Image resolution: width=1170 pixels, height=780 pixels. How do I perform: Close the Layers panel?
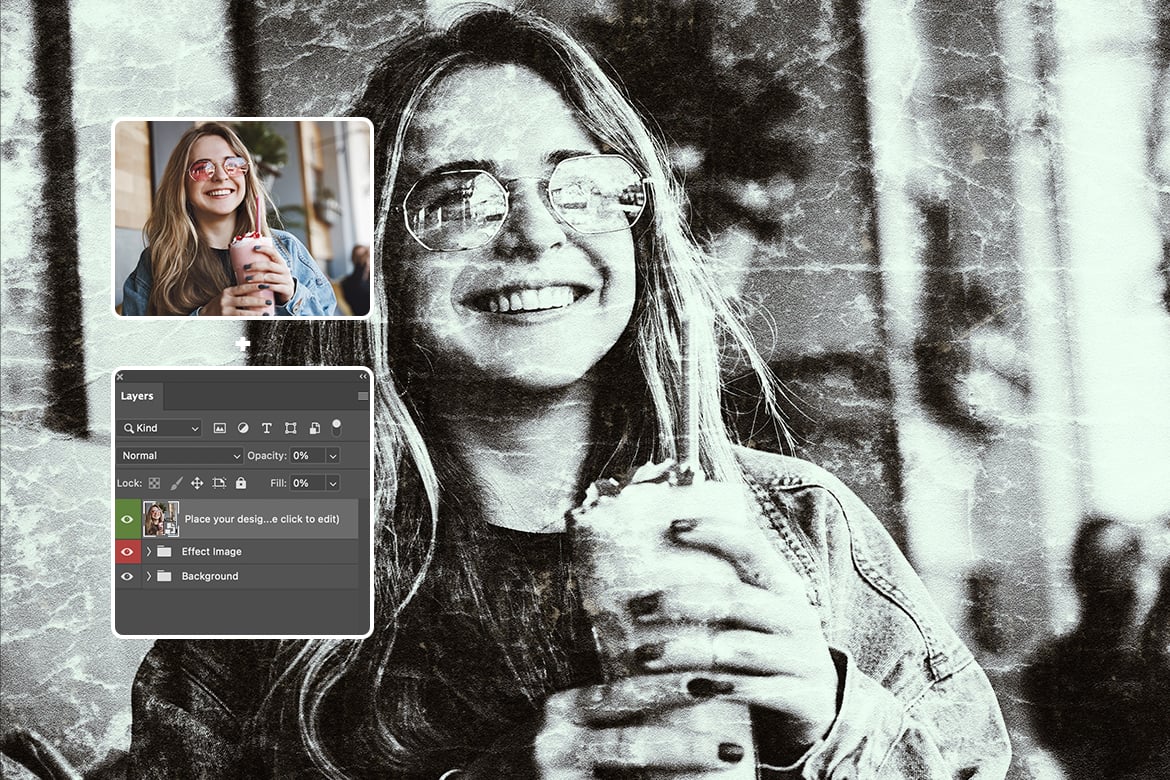coord(120,377)
